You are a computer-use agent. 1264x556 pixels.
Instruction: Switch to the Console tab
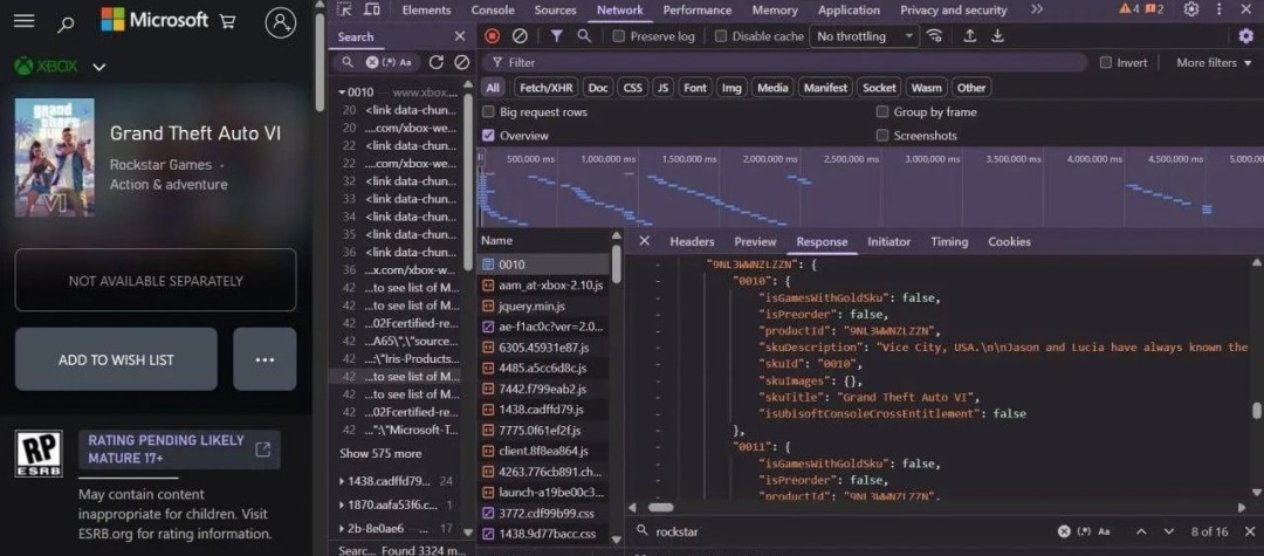tap(492, 10)
